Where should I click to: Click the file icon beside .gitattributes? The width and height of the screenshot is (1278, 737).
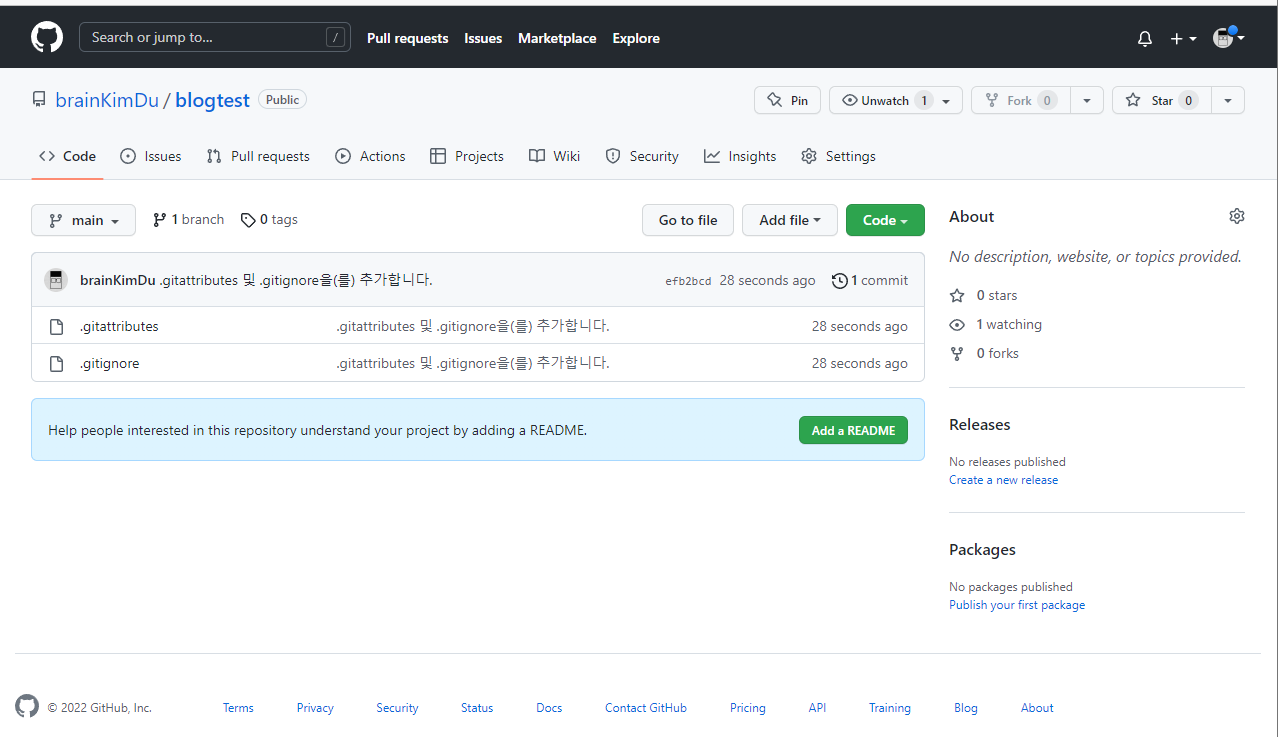pos(56,326)
